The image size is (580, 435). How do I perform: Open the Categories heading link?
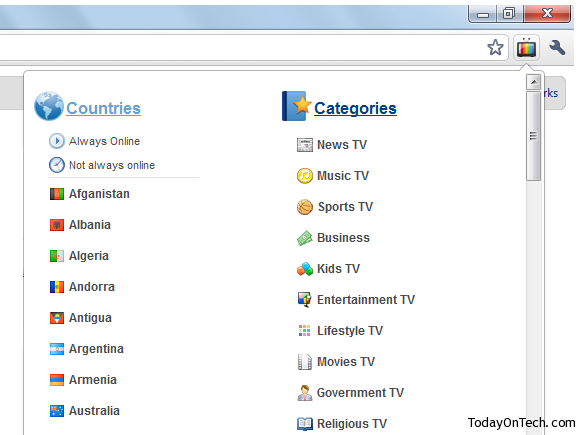[x=355, y=108]
